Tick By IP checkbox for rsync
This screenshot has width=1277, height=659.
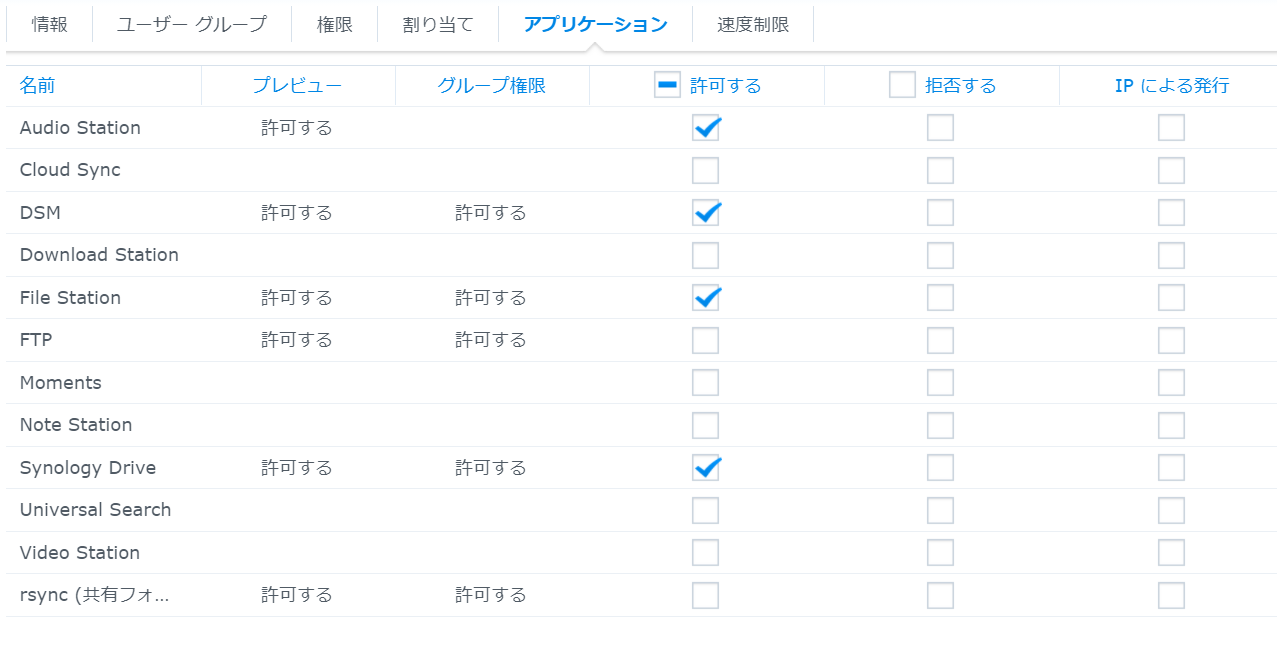[x=1171, y=595]
